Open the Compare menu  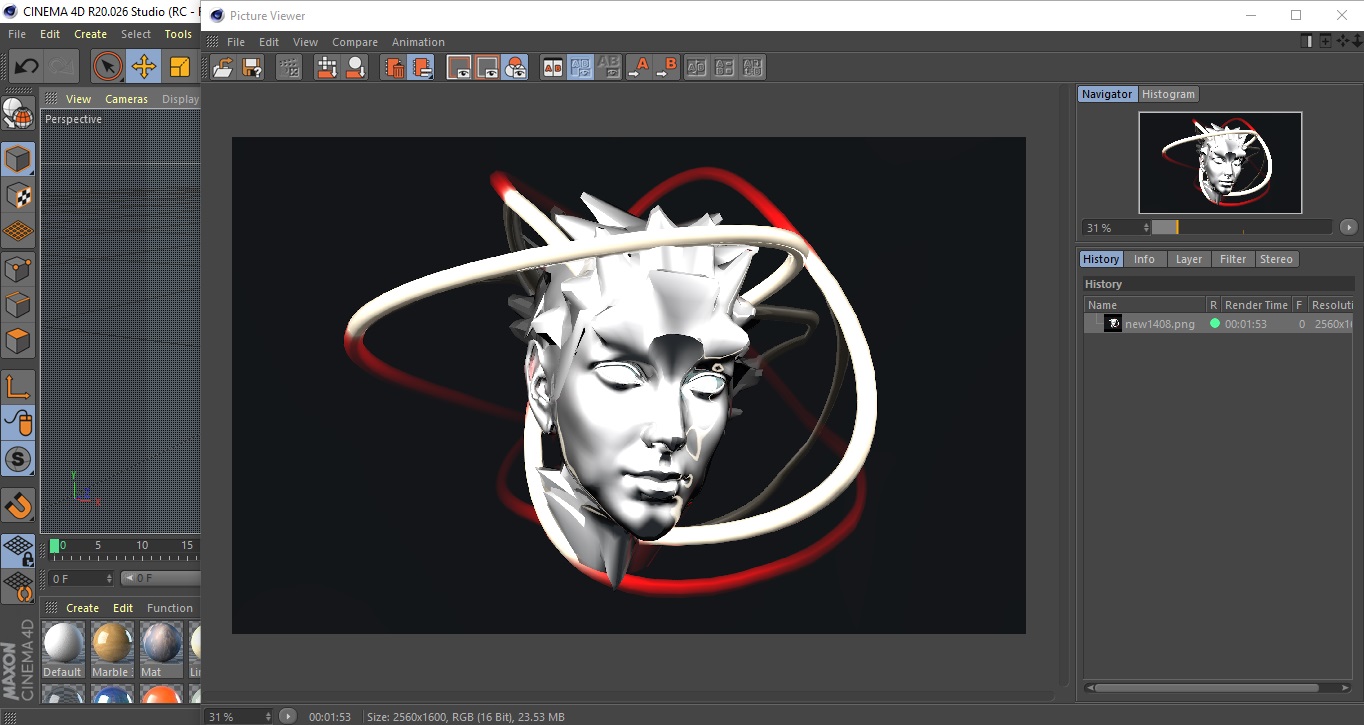click(x=354, y=42)
